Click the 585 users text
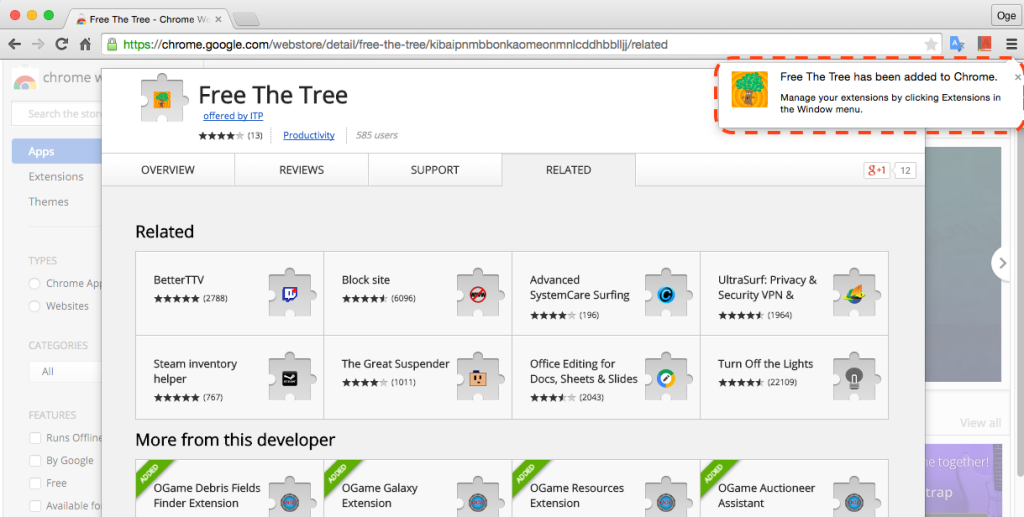 [x=376, y=135]
